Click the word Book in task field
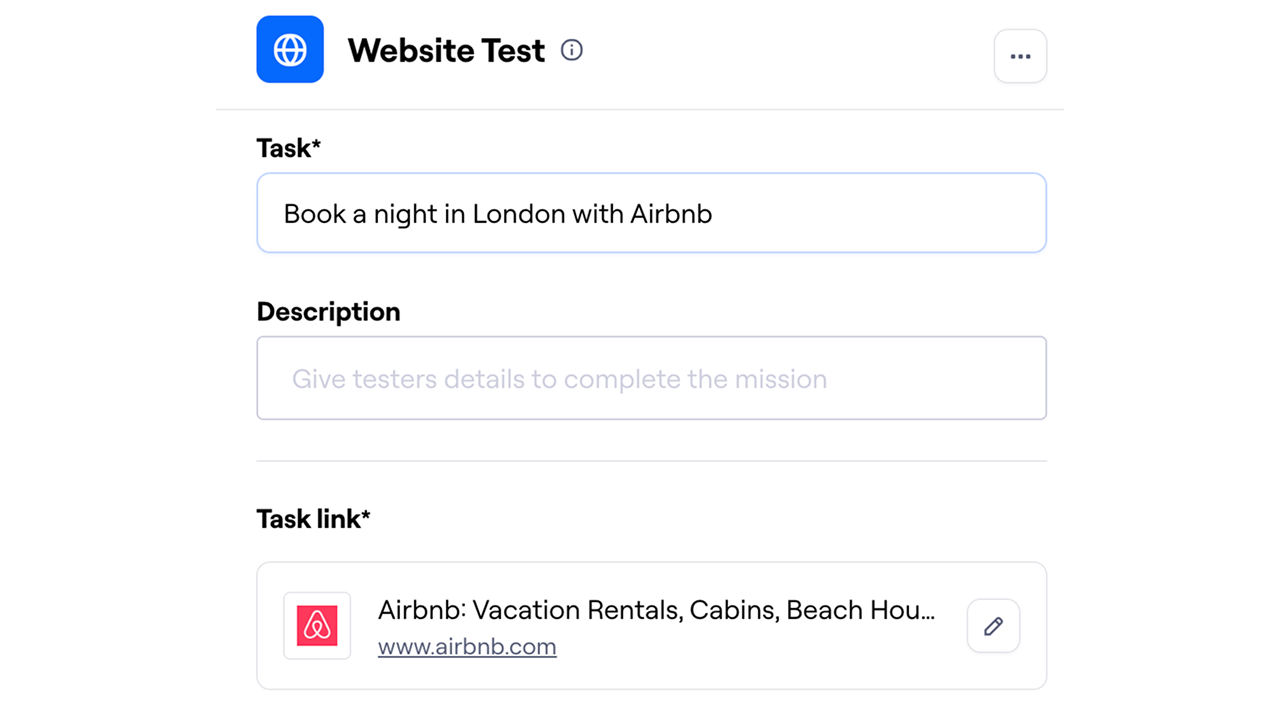This screenshot has width=1280, height=720. point(314,214)
